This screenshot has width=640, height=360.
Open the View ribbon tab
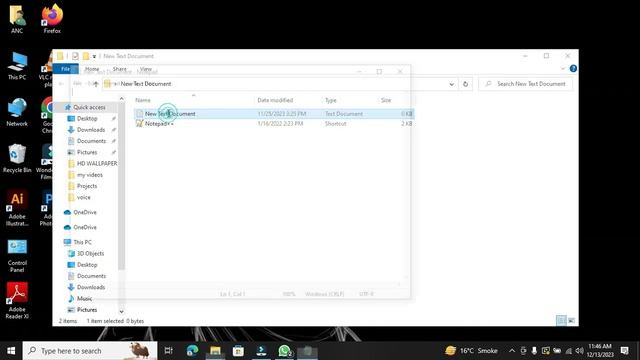[146, 69]
